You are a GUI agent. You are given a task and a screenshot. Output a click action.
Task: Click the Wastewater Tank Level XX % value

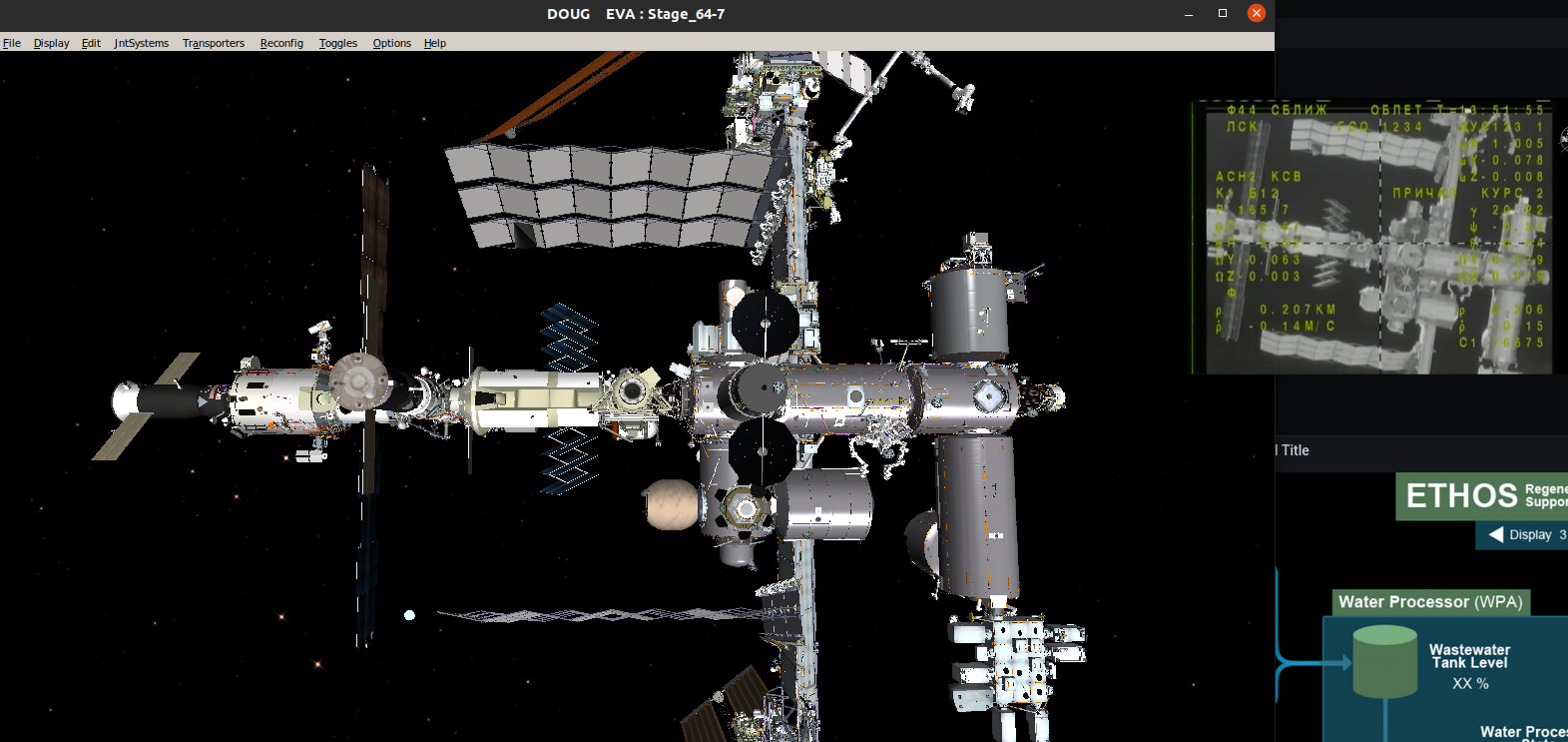[1470, 683]
